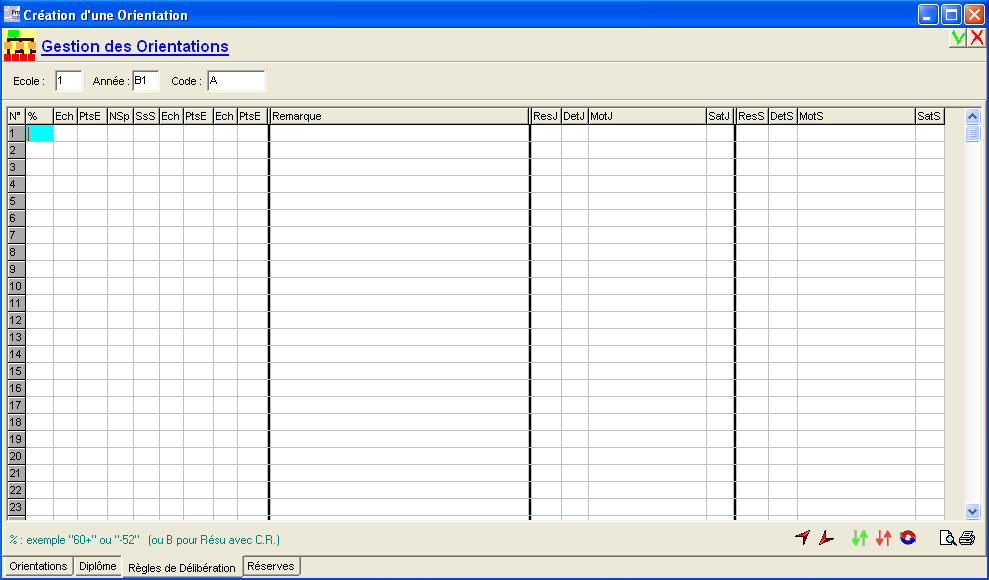Click the N° column header
The image size is (989, 580).
[x=16, y=116]
